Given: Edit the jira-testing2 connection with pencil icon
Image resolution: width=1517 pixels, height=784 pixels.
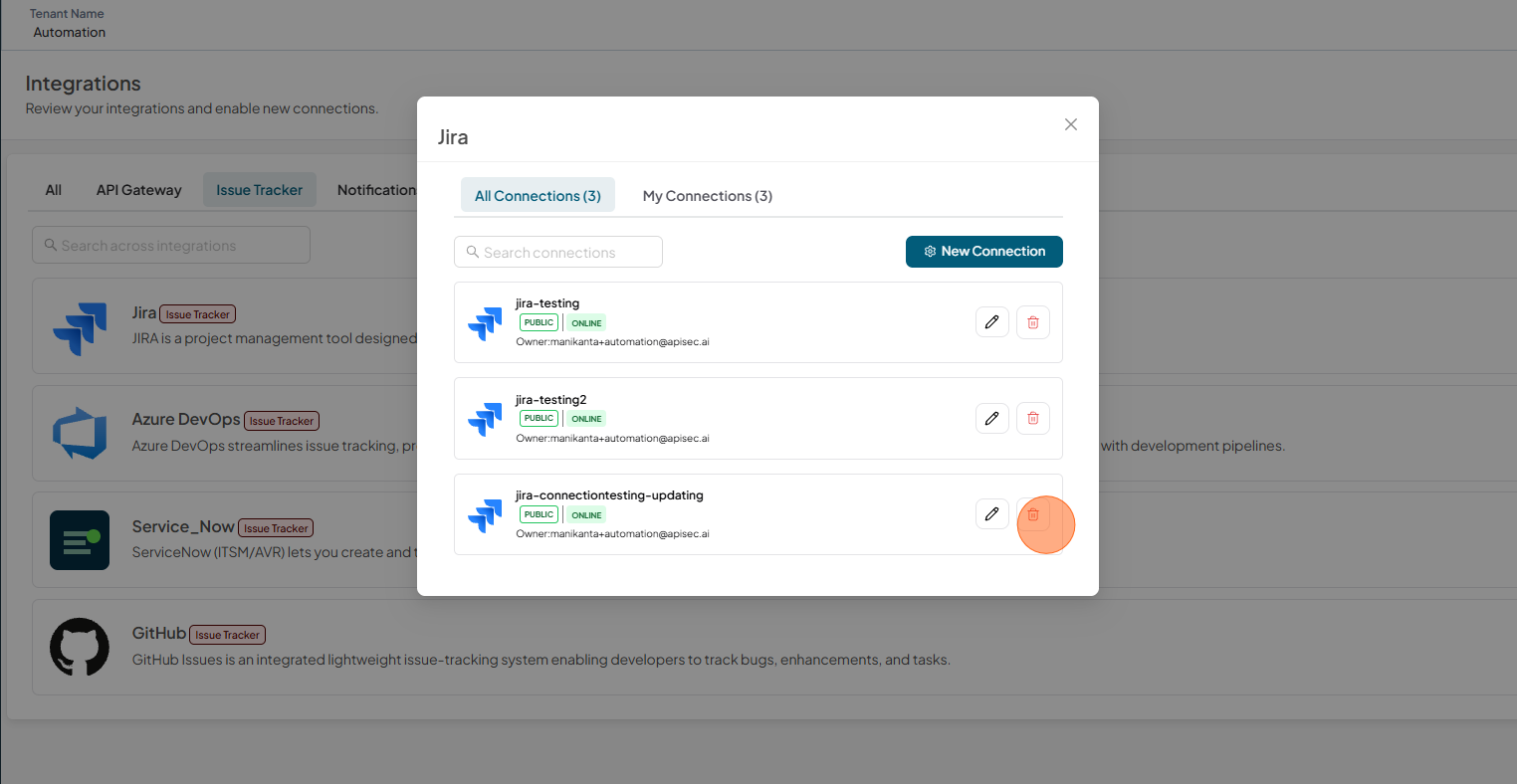Looking at the screenshot, I should (992, 418).
